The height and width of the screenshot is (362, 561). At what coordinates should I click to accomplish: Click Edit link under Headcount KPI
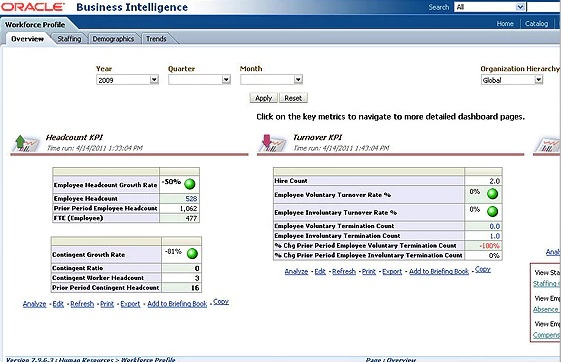(58, 304)
